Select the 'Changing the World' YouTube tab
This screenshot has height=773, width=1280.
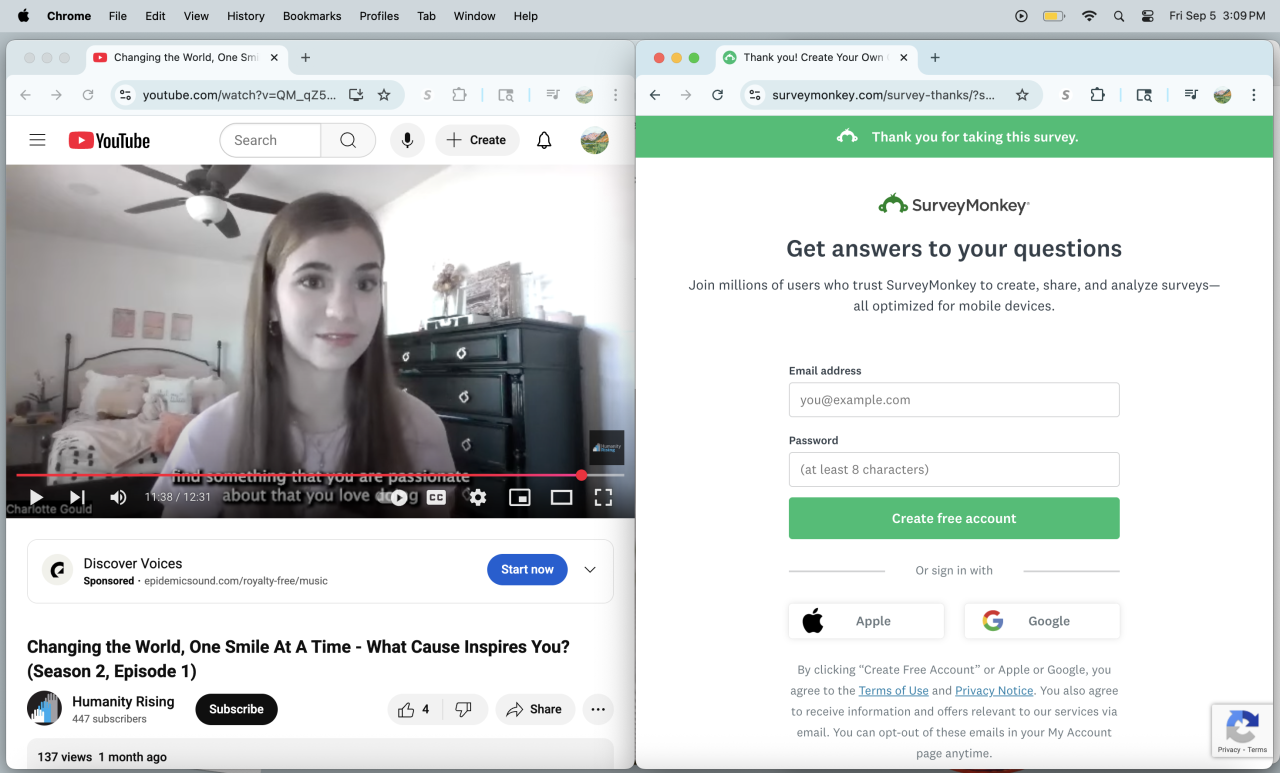click(186, 58)
